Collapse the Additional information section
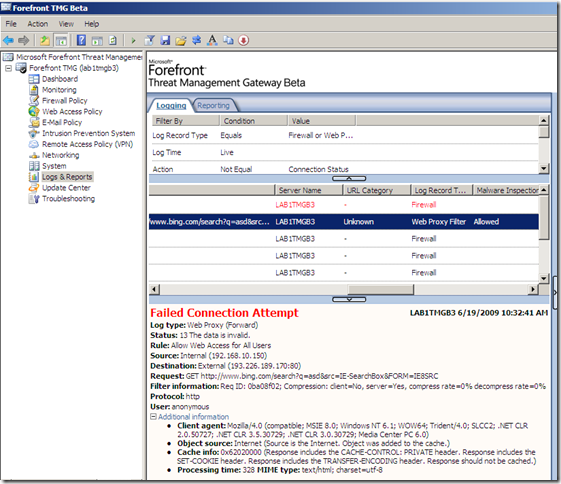Screen dimensions: 561x484 153,416
